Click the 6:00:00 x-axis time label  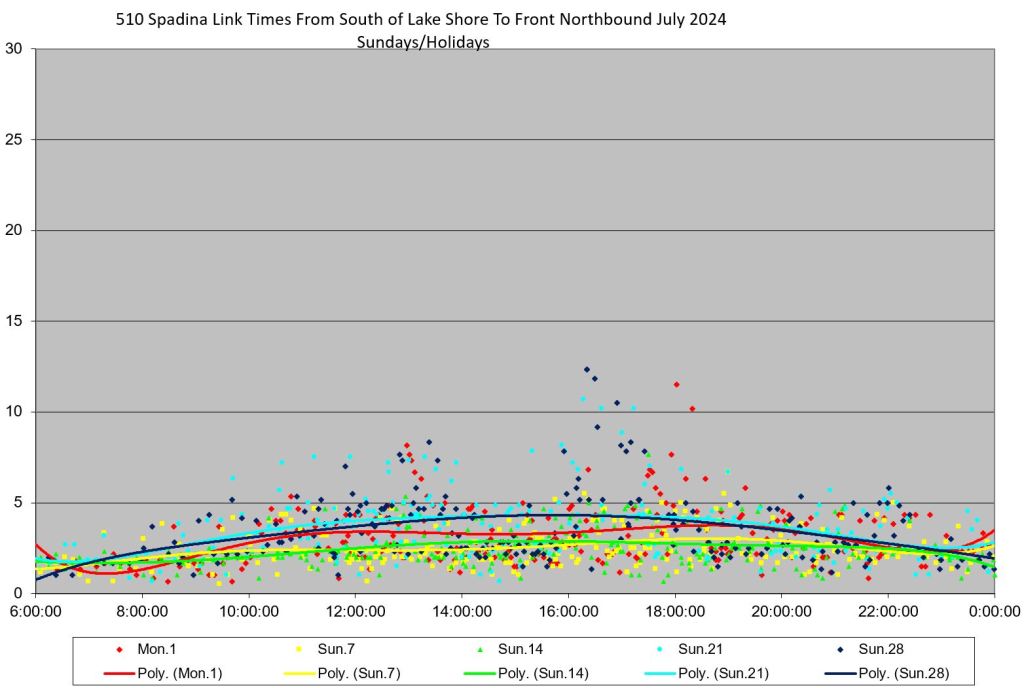click(x=36, y=611)
